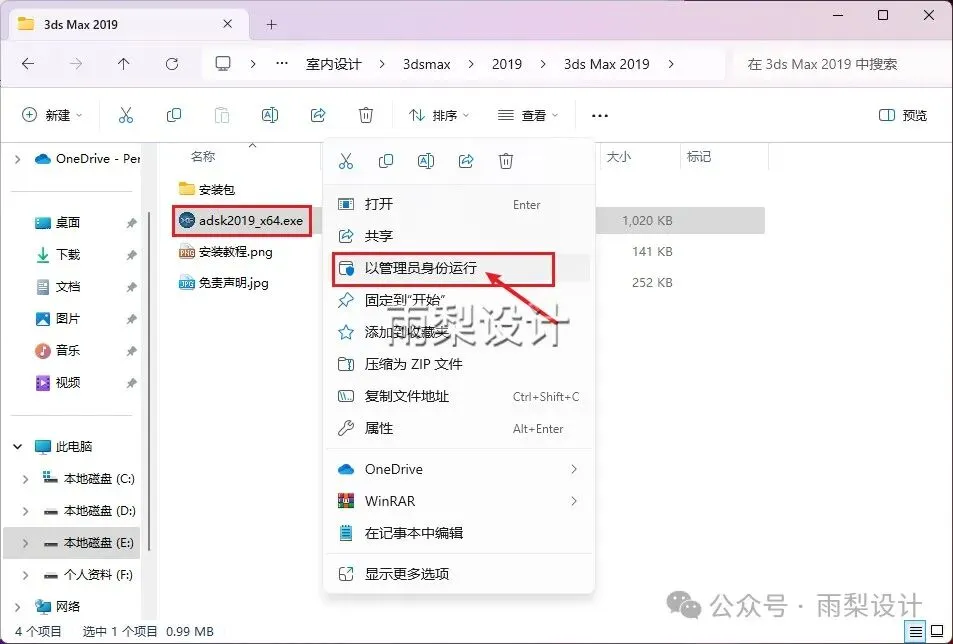Choose 压缩为 ZIP 文件
Viewport: 953px width, 644px height.
click(x=459, y=364)
